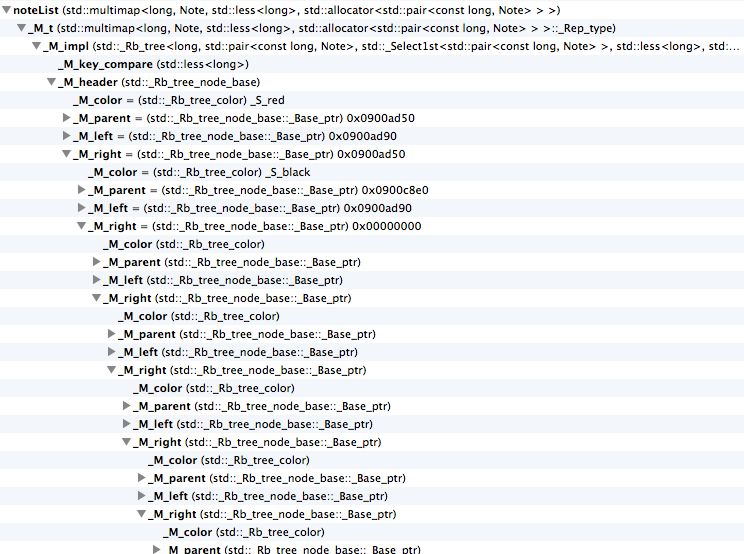744x554 pixels.
Task: Click the _M_t _Rep_type row text
Action: [x=322, y=28]
